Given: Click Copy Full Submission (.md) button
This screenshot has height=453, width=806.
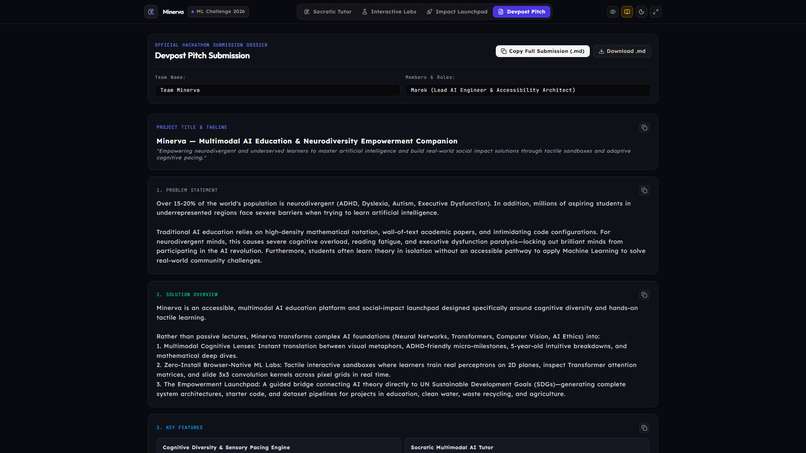Looking at the screenshot, I should (542, 51).
